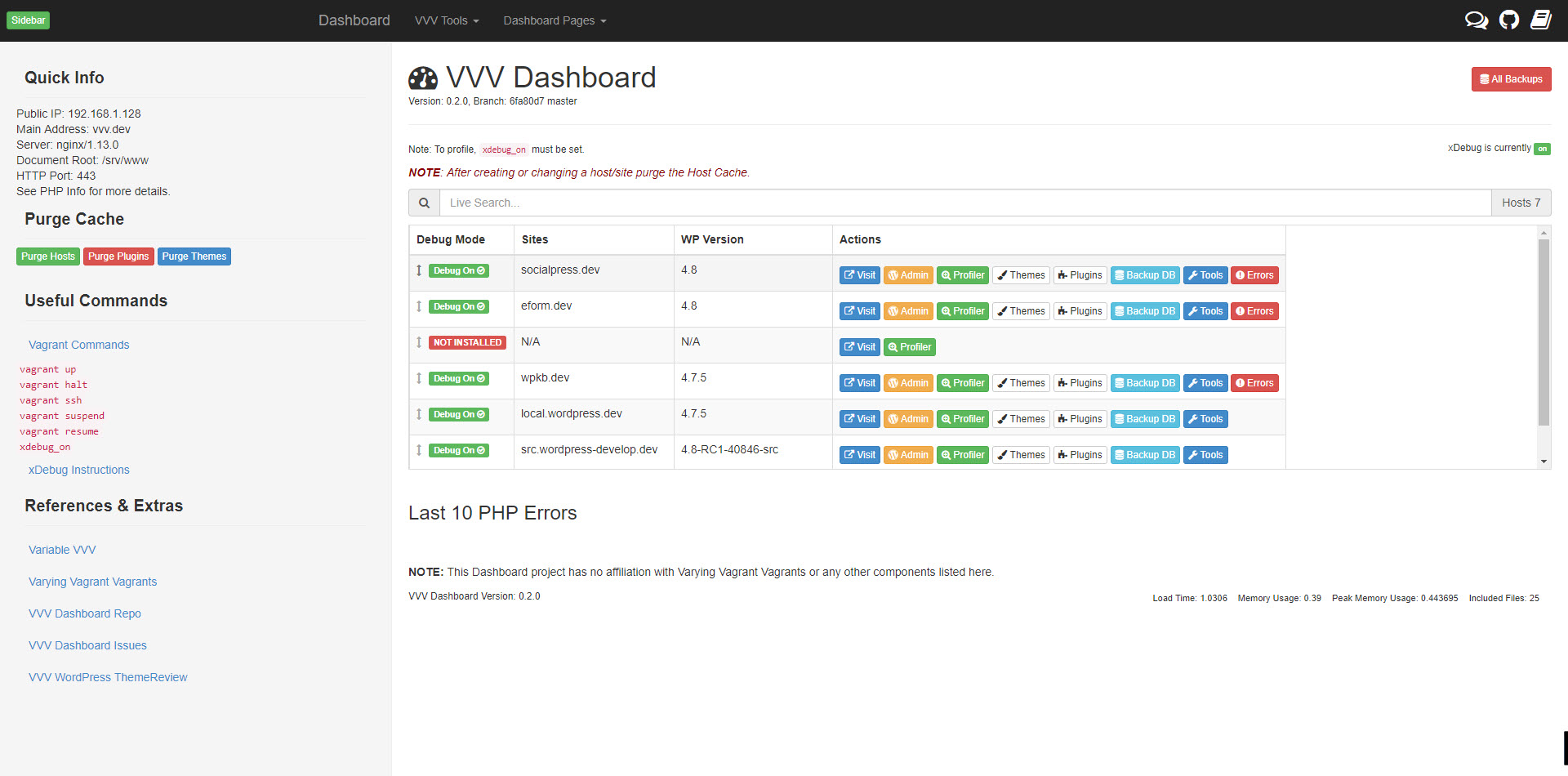Purge Themes cache
1568x776 pixels.
point(194,256)
